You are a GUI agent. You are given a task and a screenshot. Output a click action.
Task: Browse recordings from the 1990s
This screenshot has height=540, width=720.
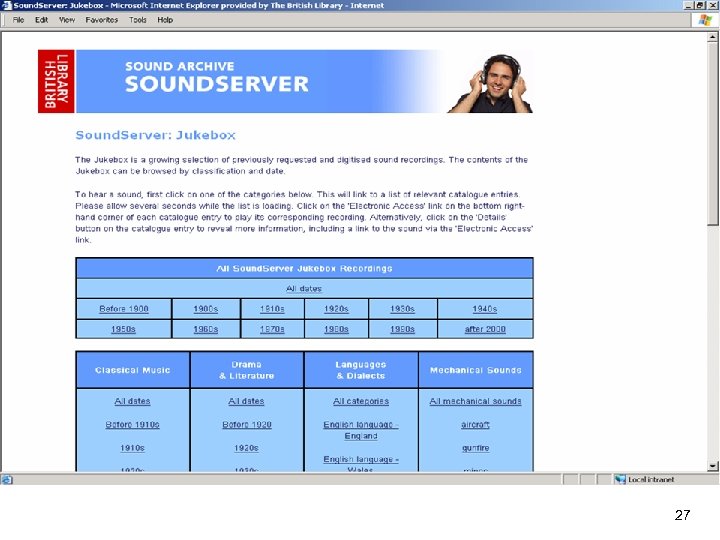pos(402,329)
